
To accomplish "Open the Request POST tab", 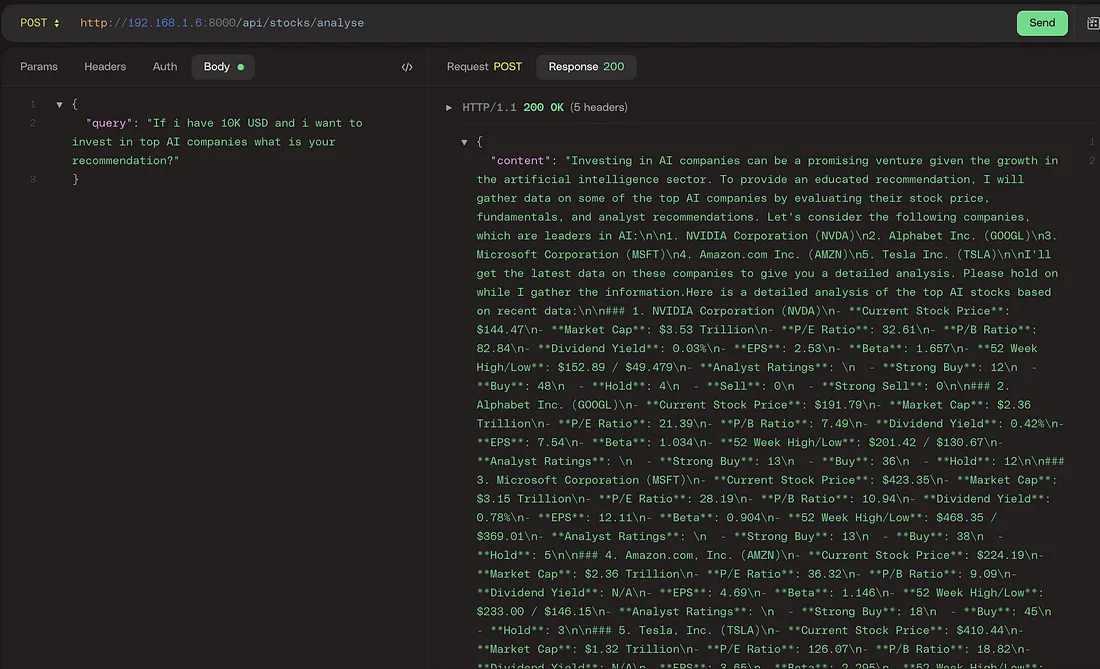I will 484,67.
